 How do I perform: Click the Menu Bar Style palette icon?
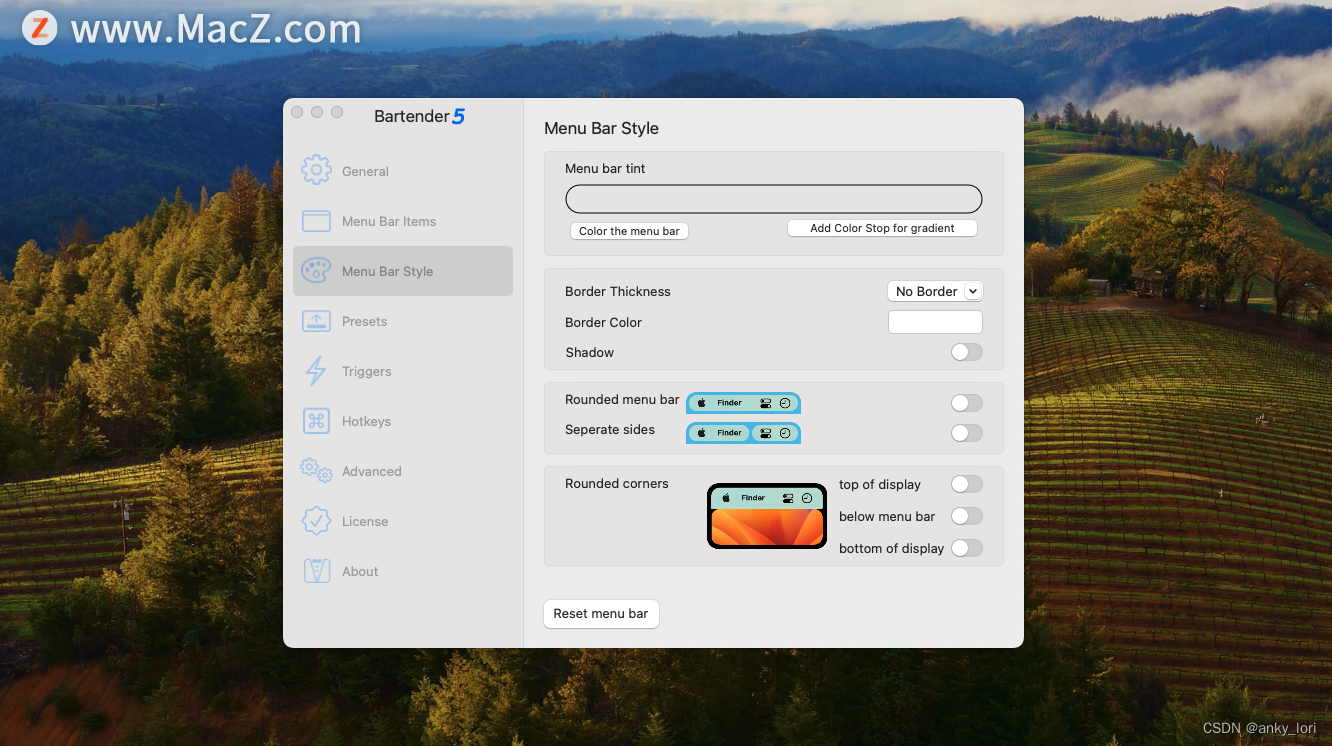click(x=316, y=271)
